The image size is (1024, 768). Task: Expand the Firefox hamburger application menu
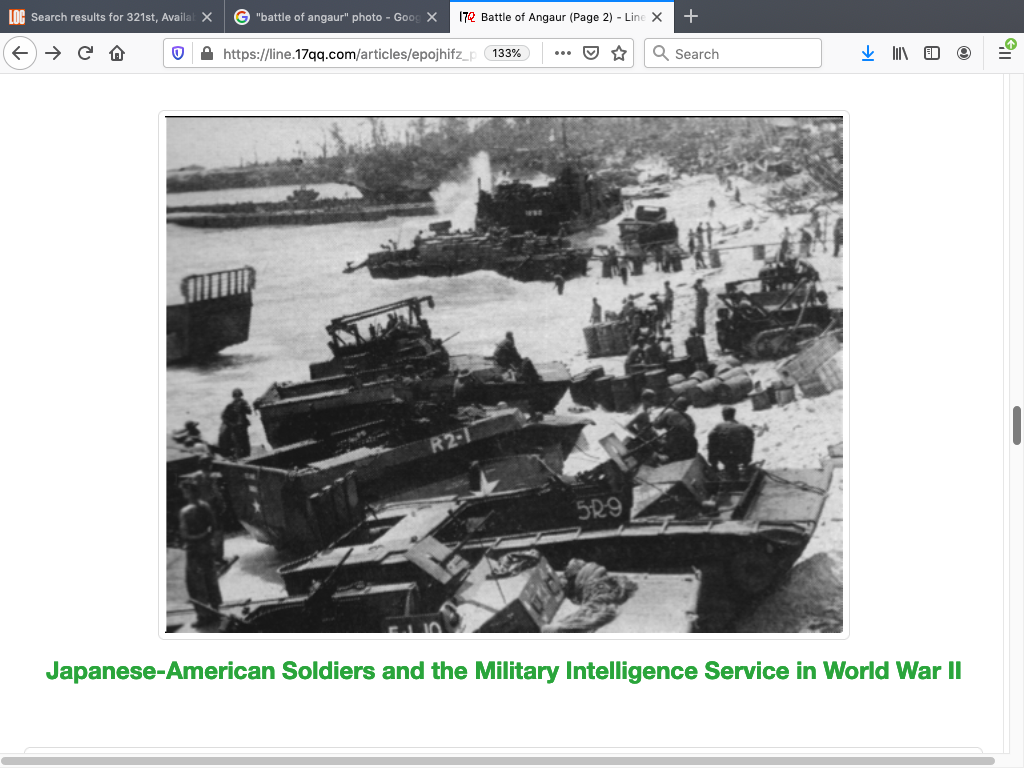pos(1005,54)
